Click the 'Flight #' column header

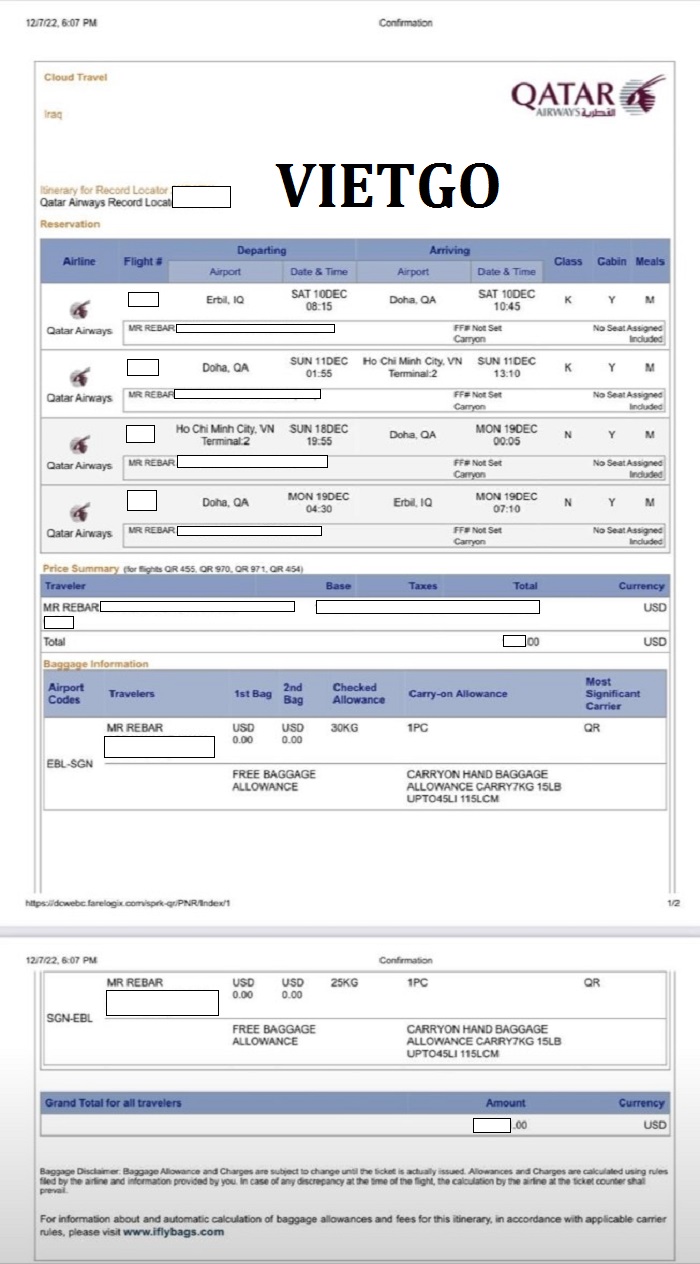tap(144, 261)
